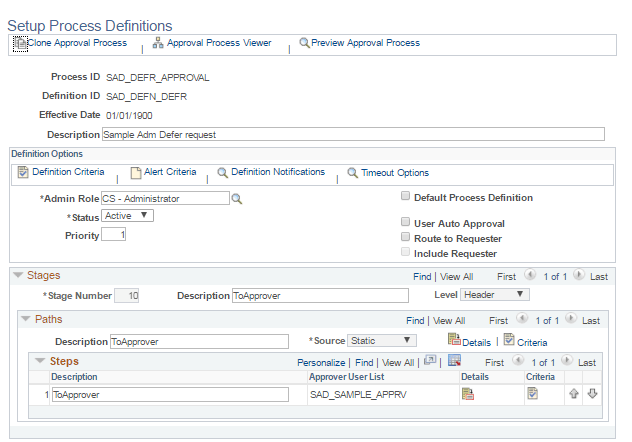The image size is (632, 442).
Task: Open the Source dropdown set to Static
Action: [x=382, y=341]
